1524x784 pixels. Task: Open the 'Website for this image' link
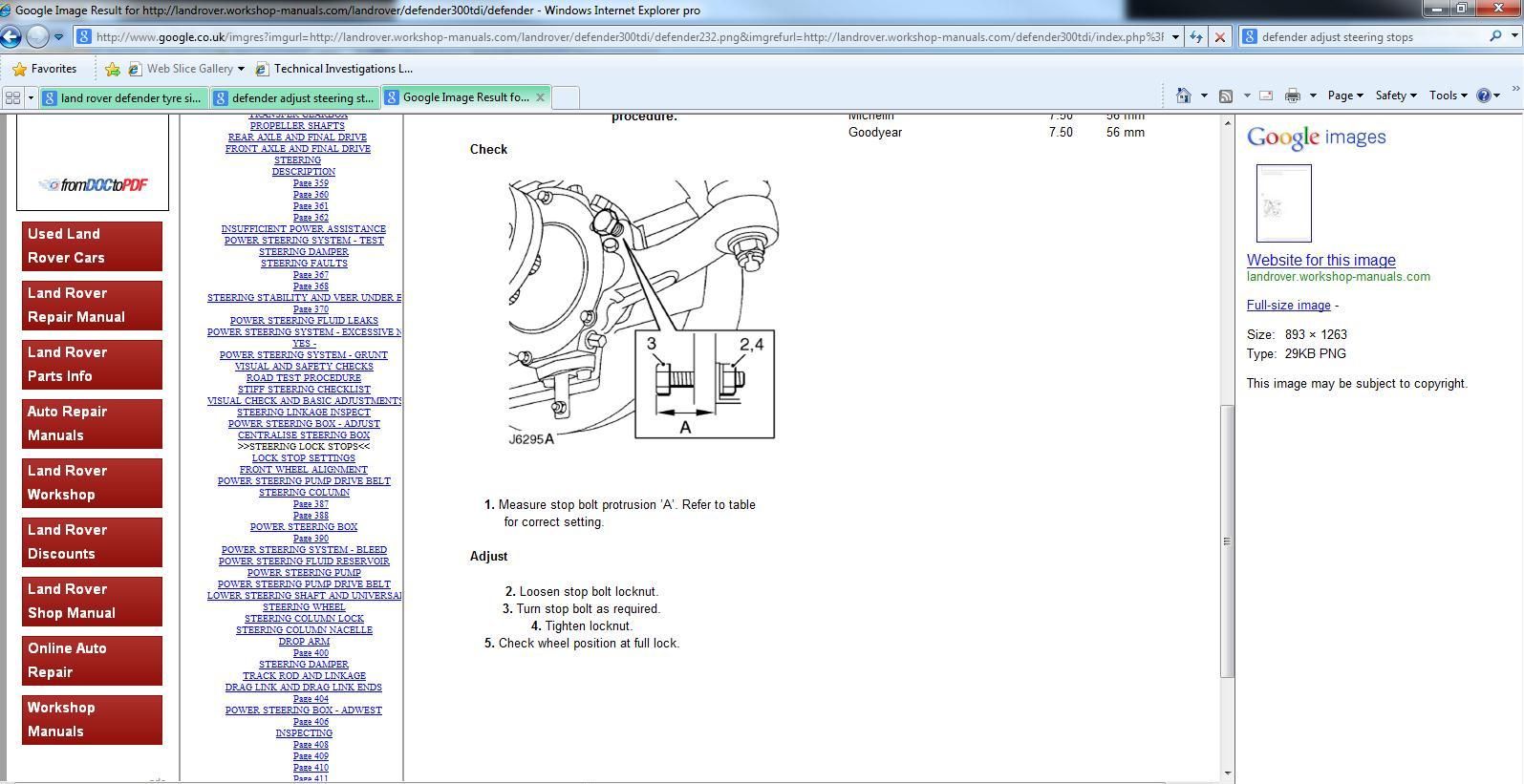coord(1320,260)
